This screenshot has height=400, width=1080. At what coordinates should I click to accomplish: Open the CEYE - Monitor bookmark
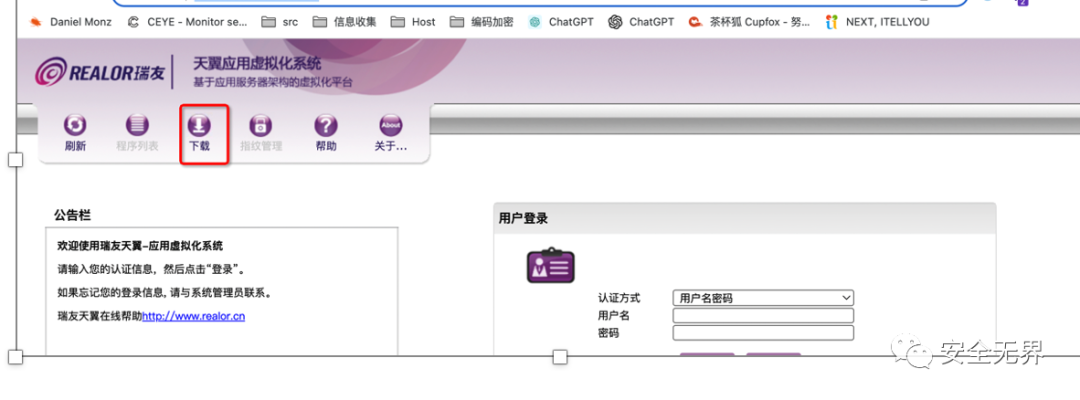[187, 22]
